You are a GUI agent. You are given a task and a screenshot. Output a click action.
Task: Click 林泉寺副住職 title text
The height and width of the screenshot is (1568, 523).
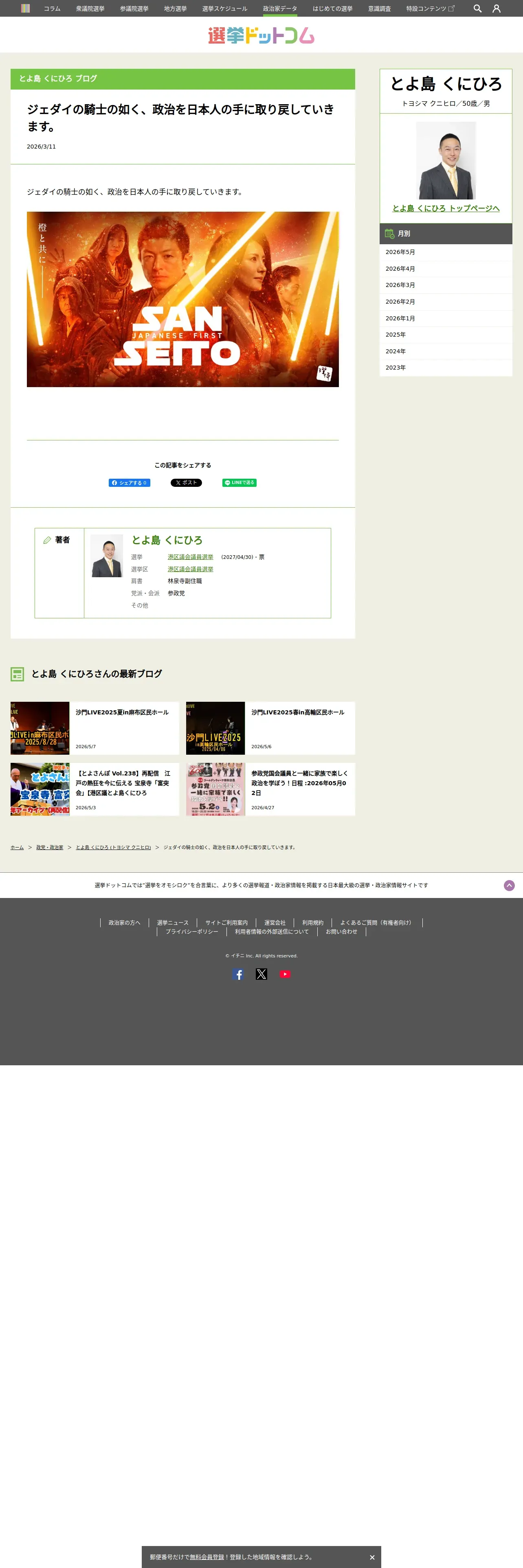coord(185,581)
